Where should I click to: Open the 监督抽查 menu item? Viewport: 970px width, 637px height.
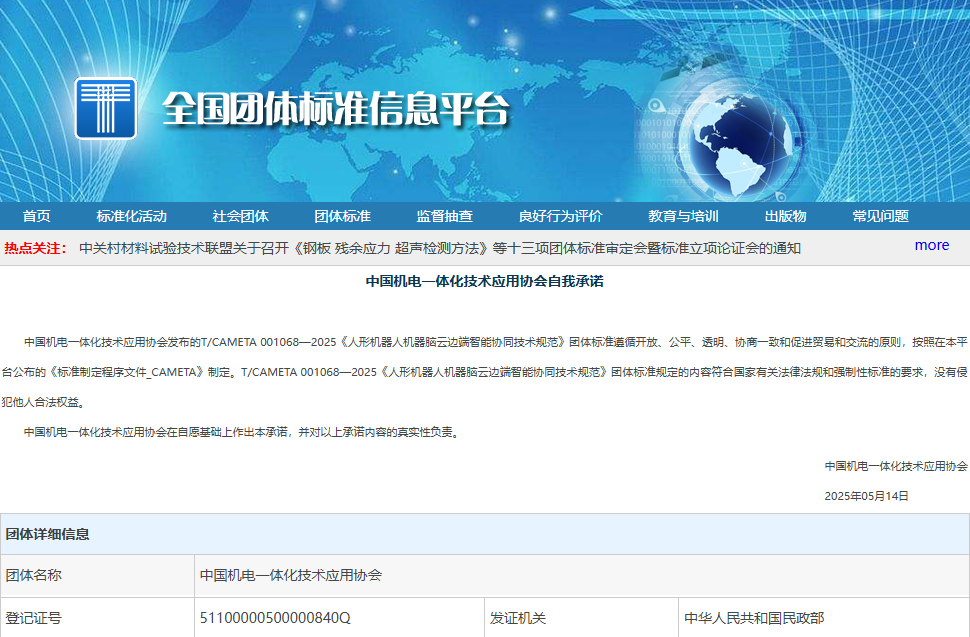pos(444,216)
